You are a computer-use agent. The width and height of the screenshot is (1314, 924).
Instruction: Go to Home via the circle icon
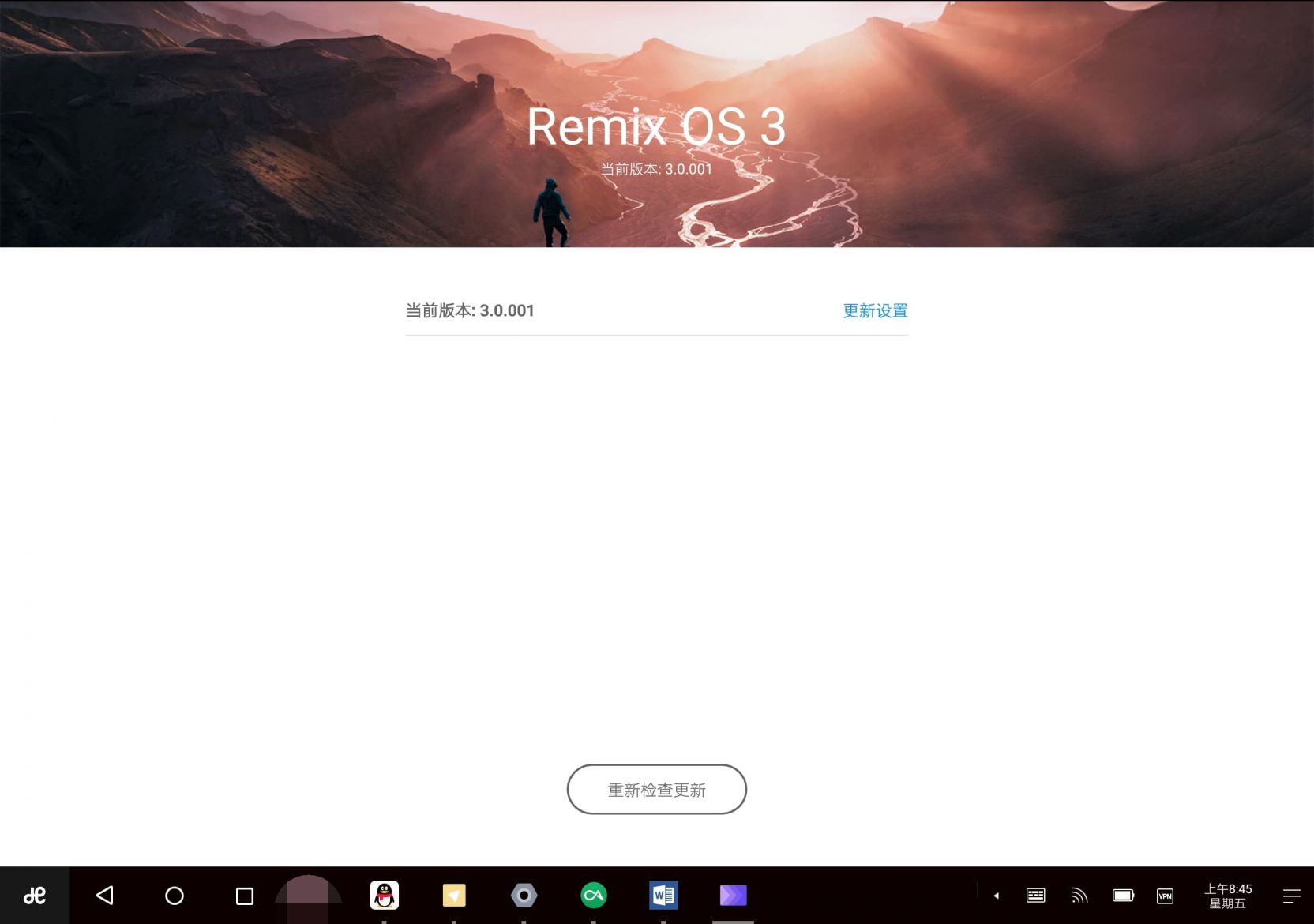pyautogui.click(x=175, y=896)
